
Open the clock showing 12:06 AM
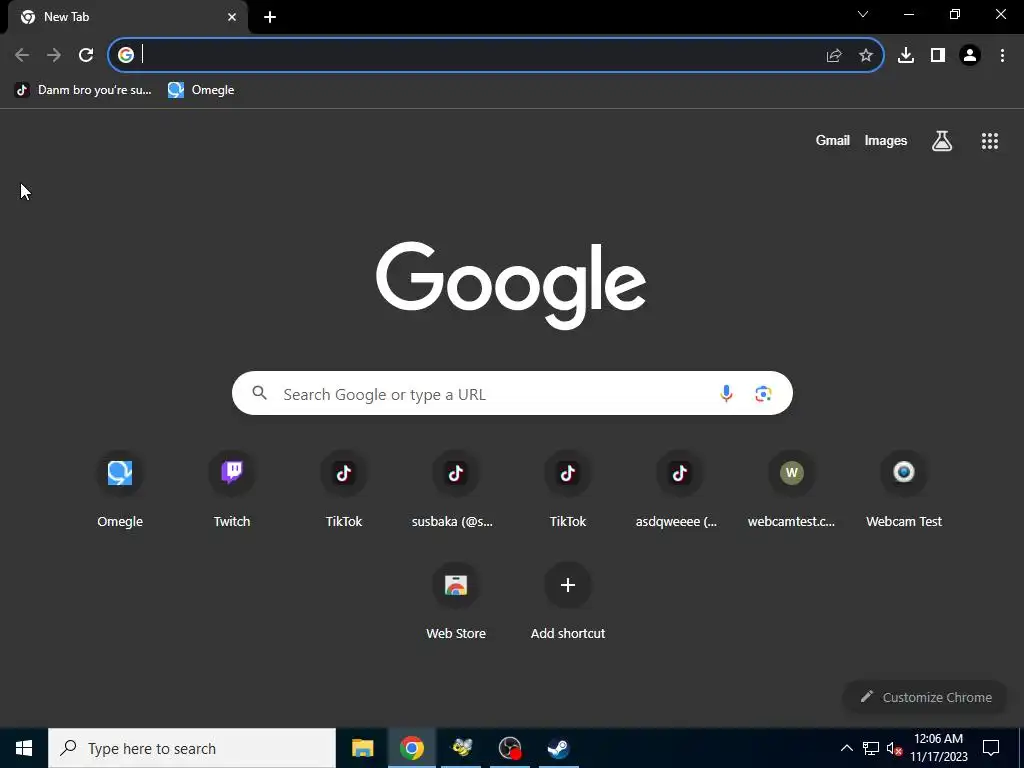coord(938,748)
